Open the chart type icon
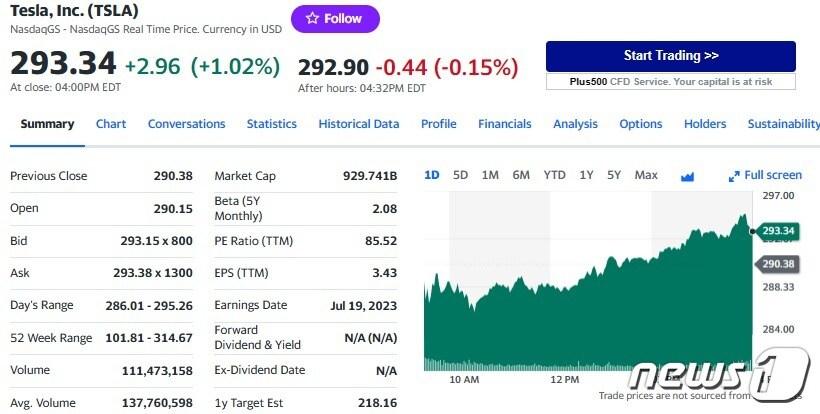Viewport: 820px width, 414px height. click(x=687, y=176)
